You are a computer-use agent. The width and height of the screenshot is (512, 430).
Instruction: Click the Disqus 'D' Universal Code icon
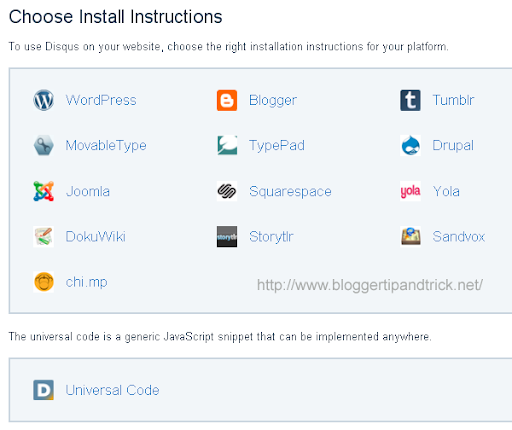click(43, 390)
